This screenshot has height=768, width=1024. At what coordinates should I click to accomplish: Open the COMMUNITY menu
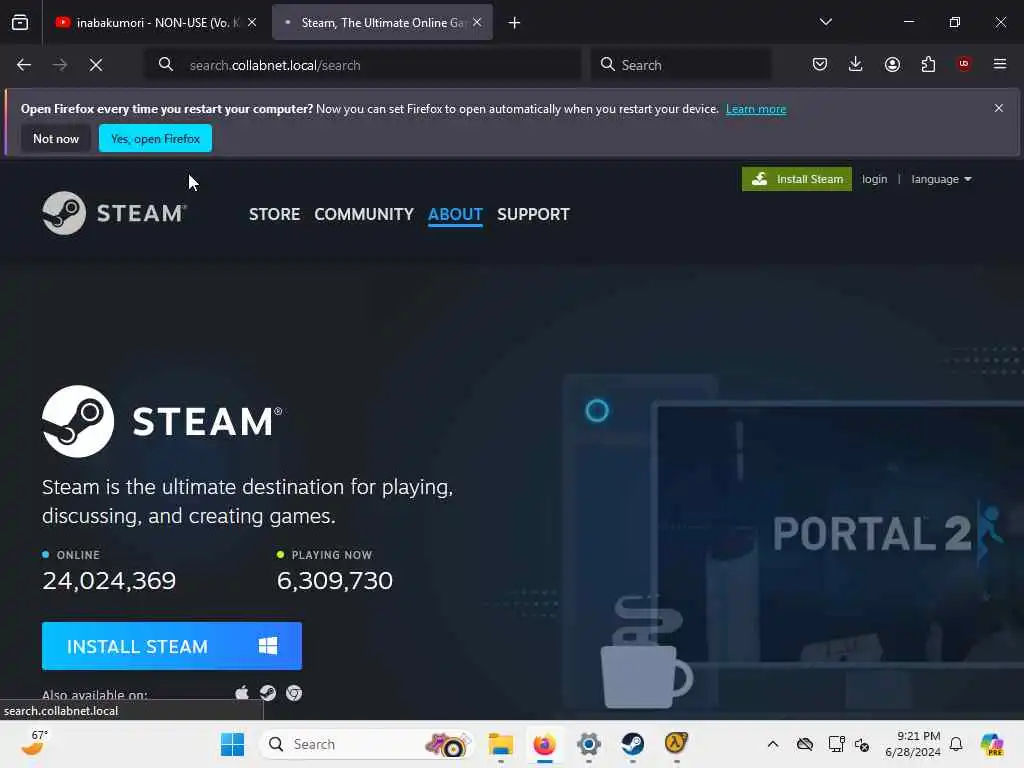click(x=364, y=214)
